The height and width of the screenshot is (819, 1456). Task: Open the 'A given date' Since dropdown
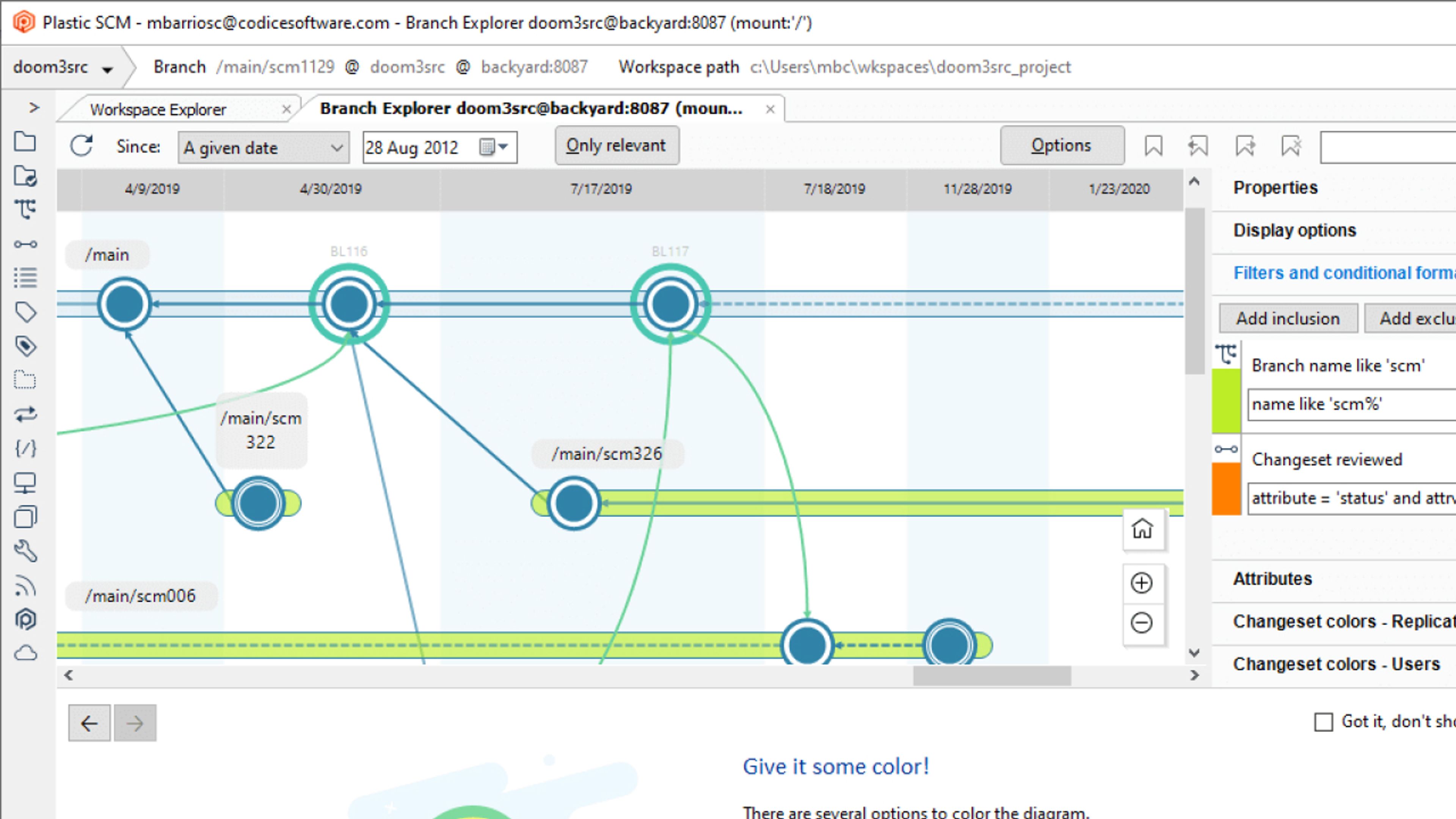(264, 147)
